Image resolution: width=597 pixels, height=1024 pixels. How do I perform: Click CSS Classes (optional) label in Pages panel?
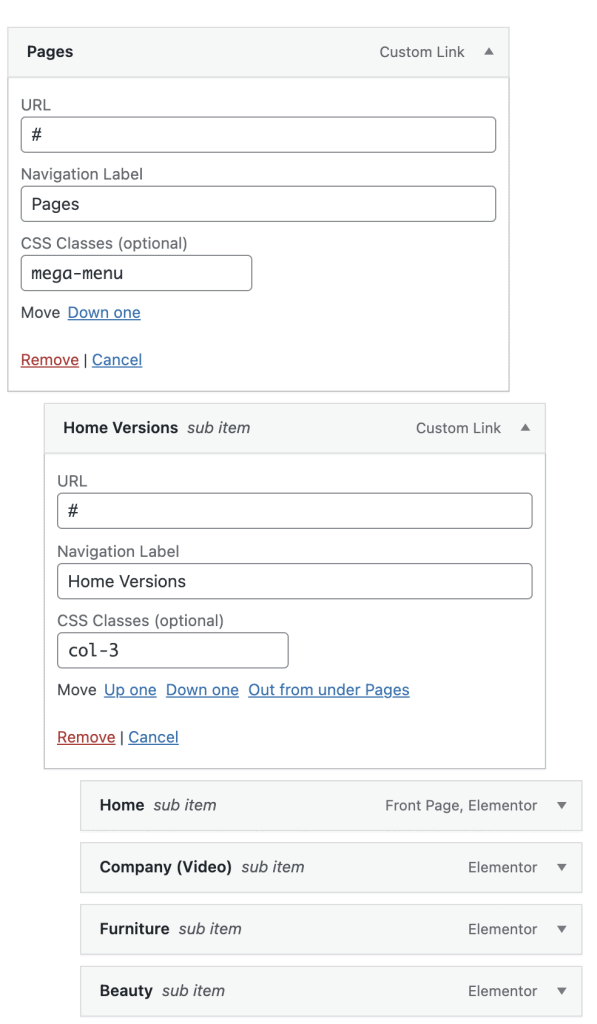coord(104,244)
